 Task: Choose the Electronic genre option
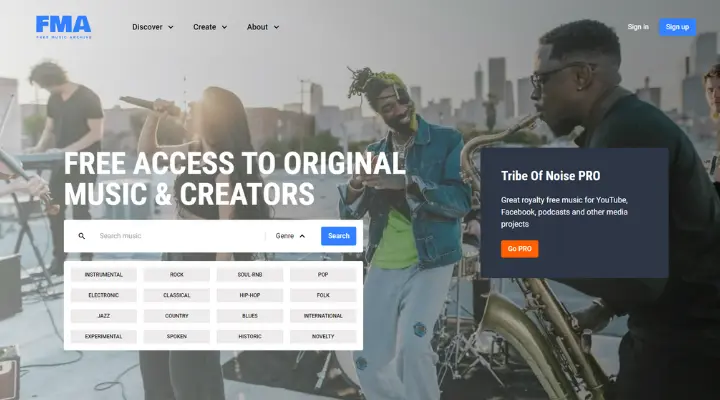pyautogui.click(x=104, y=295)
